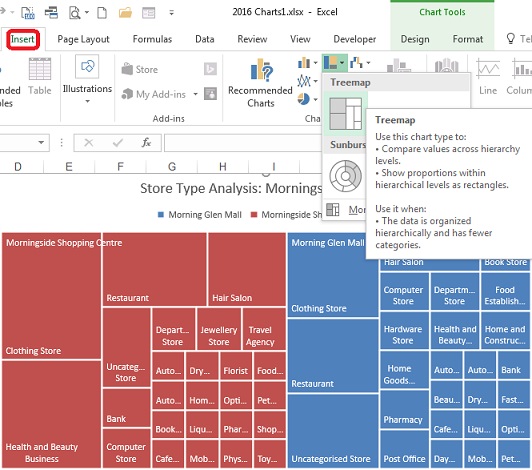Expand the Name Box dropdown arrow
Screen dimensions: 532x470
[x=41, y=143]
